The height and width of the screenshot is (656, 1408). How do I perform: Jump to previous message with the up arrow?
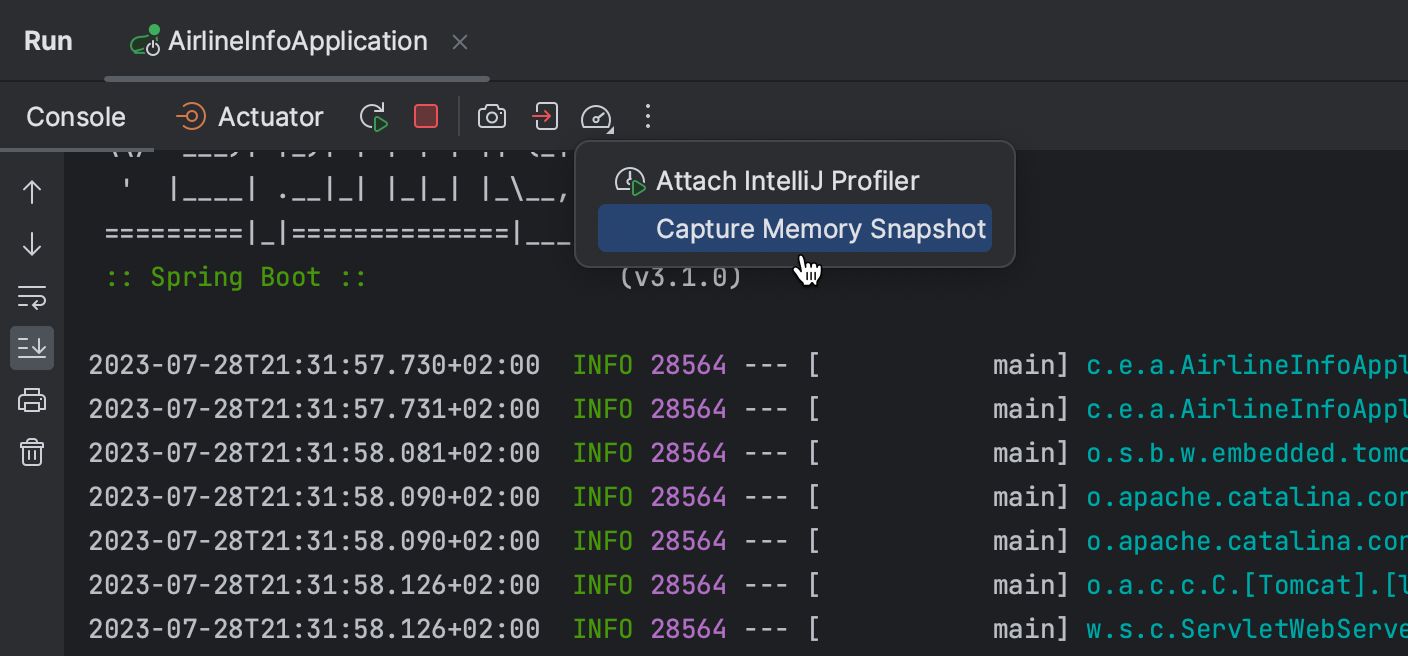pos(32,190)
